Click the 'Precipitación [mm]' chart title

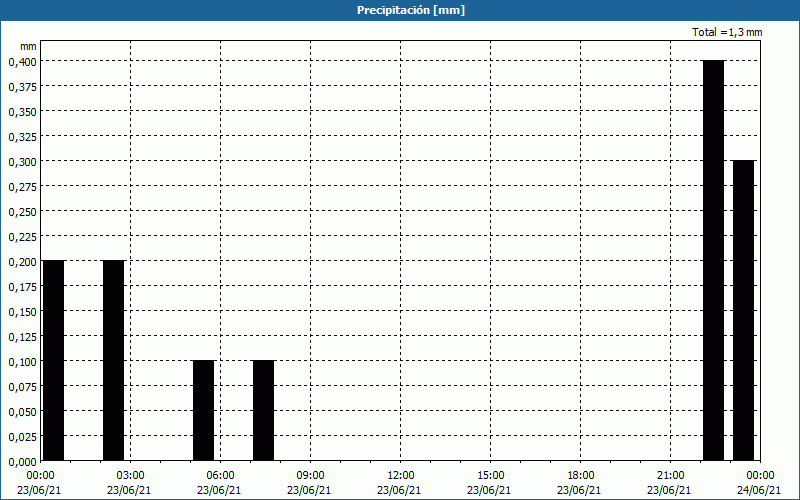click(411, 10)
